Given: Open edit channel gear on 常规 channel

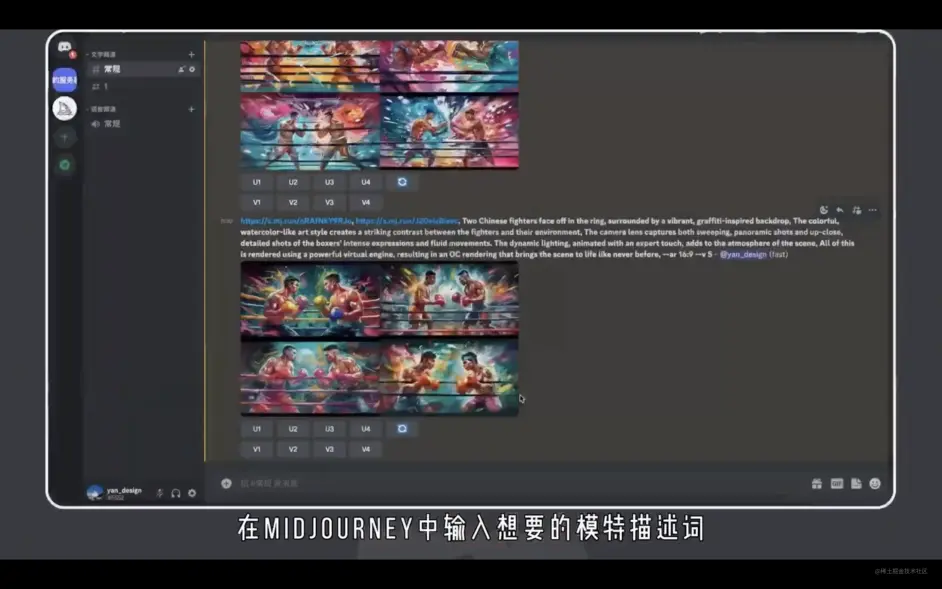Looking at the screenshot, I should tap(192, 70).
